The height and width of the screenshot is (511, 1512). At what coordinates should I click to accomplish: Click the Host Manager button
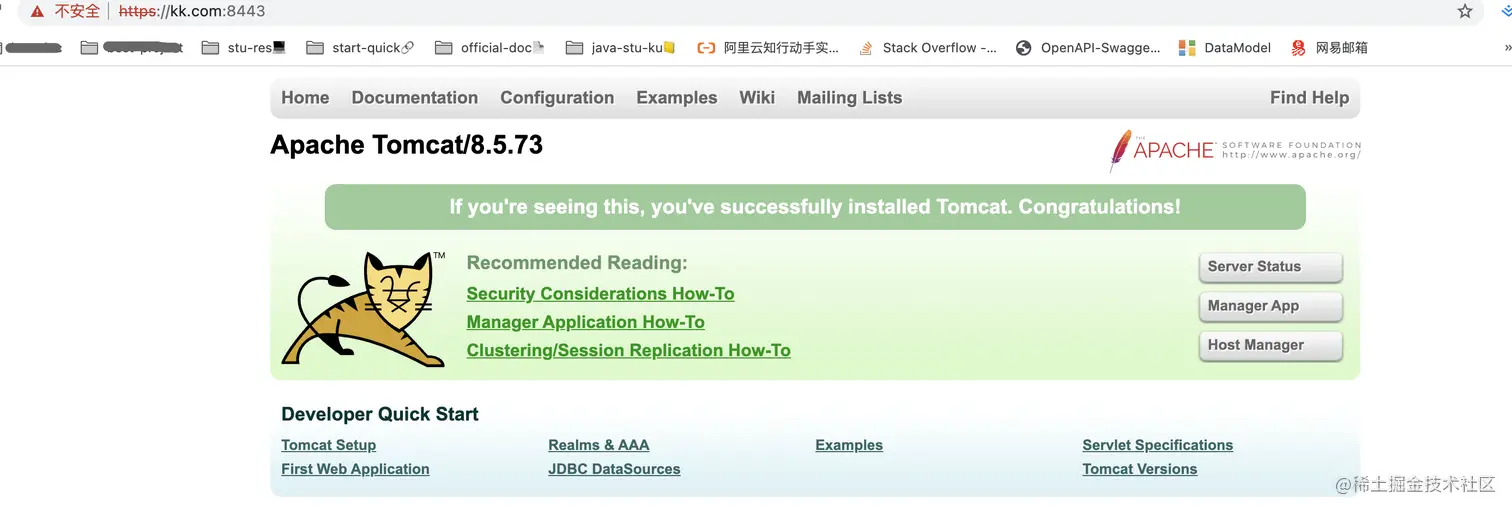click(x=1270, y=345)
